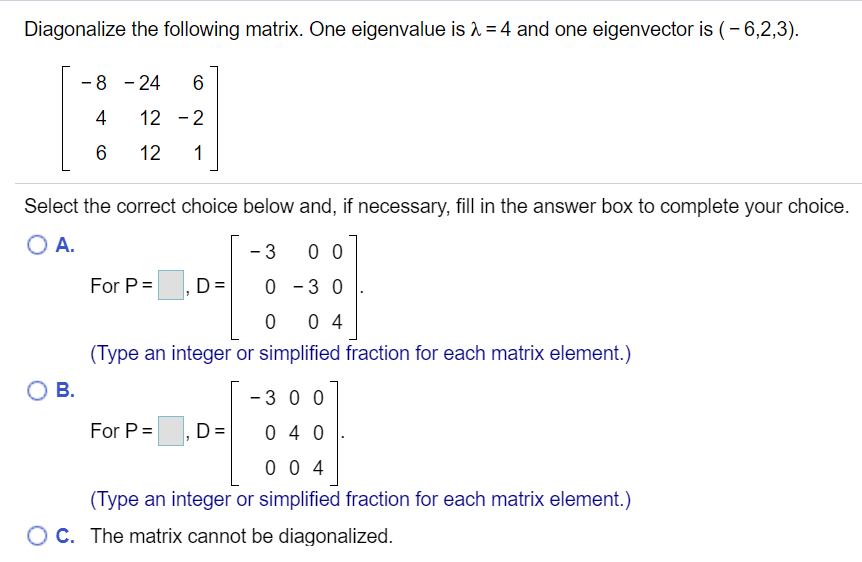Click the given 3x3 matrix with -8, -24, 6
The height and width of the screenshot is (562, 862).
[140, 118]
